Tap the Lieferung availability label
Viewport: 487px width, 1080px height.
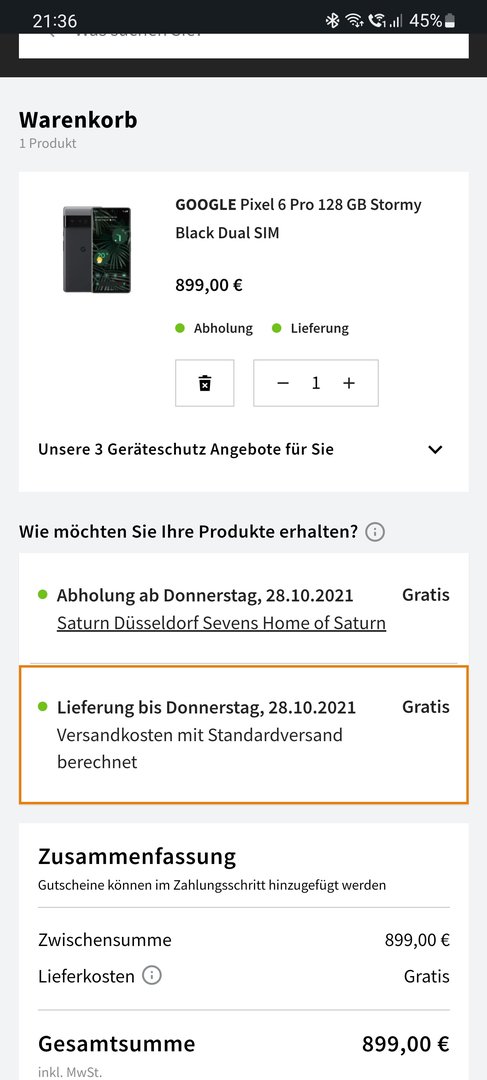pos(320,328)
